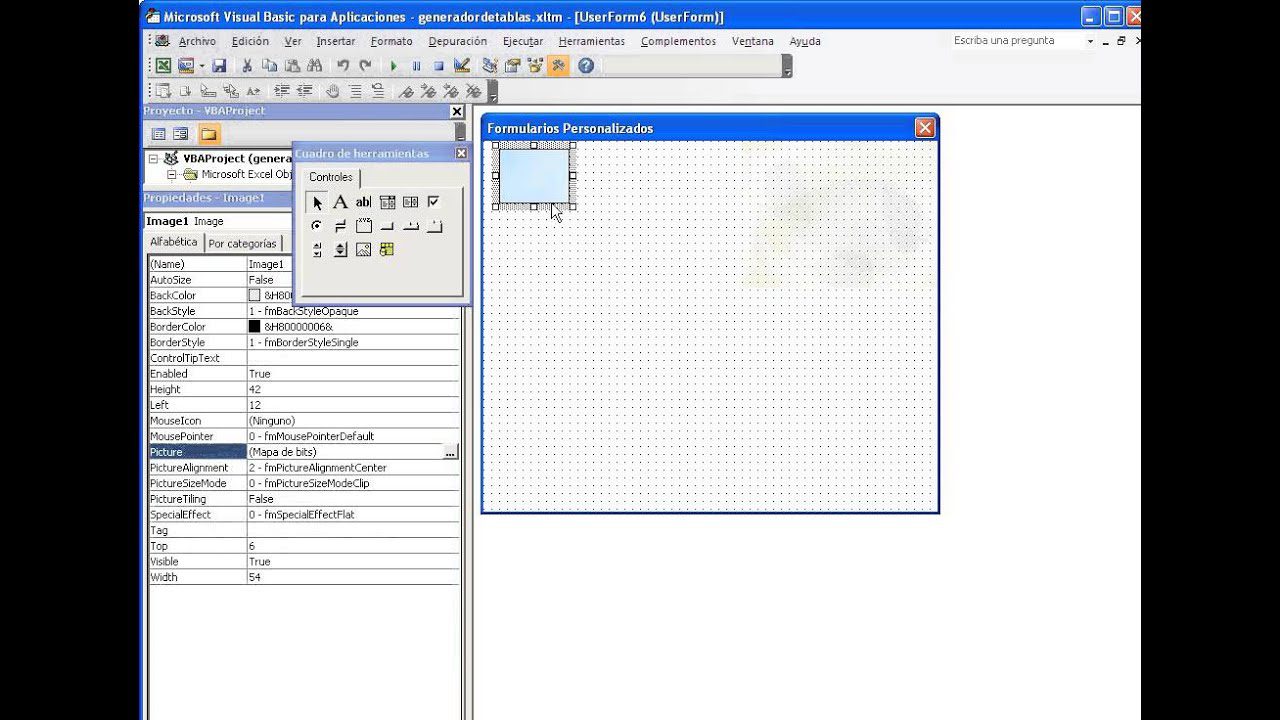This screenshot has width=1280, height=720.
Task: Choose the MultiPage control tool
Action: tap(434, 226)
